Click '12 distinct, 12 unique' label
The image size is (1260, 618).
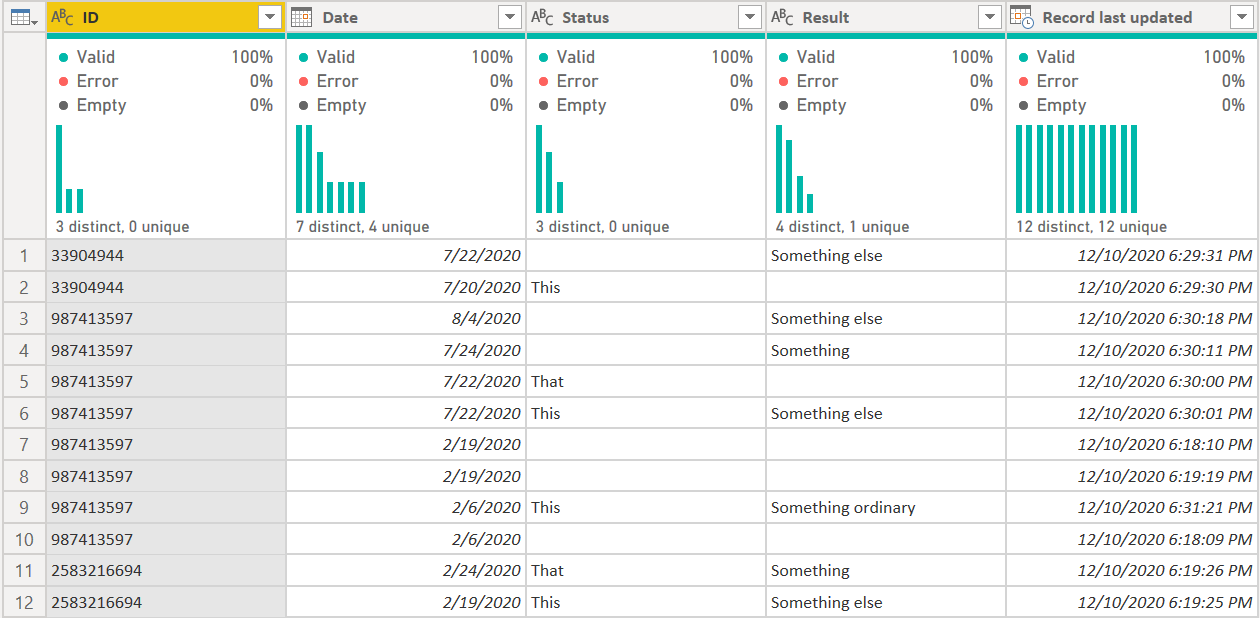pyautogui.click(x=1091, y=227)
